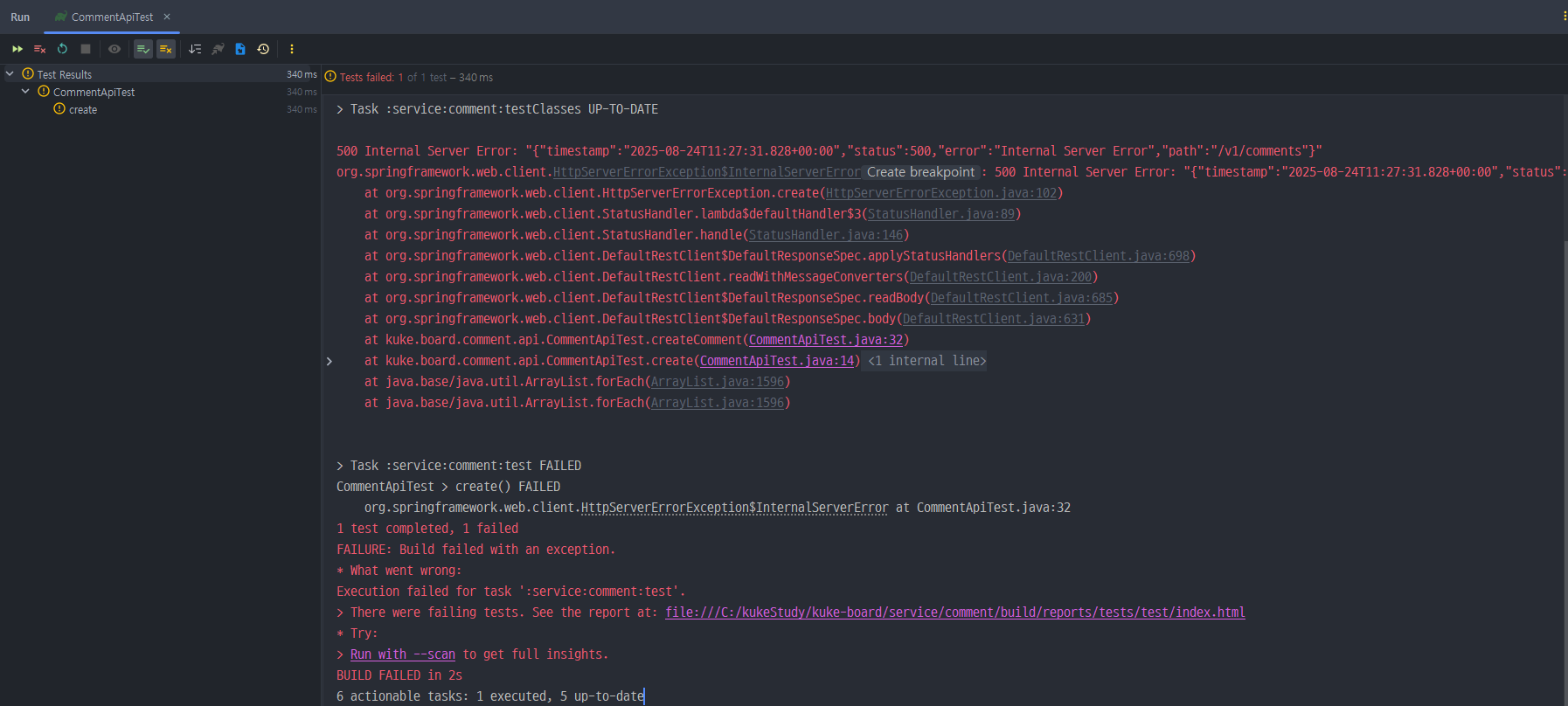Open DefaultRestClient.java:685 link
1568x706 pixels.
coord(1022,298)
